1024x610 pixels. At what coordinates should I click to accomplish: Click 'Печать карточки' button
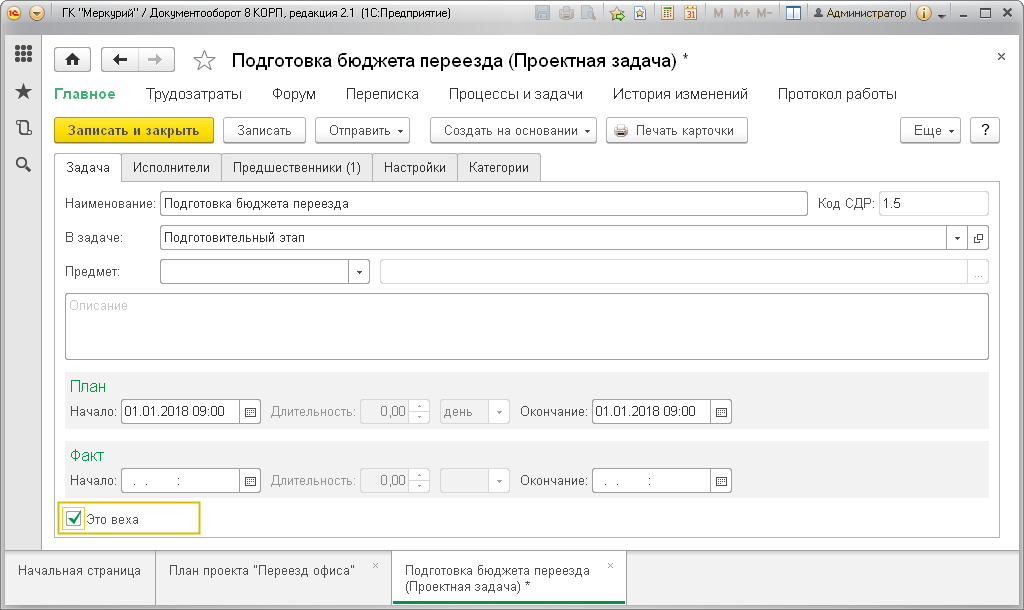(677, 130)
